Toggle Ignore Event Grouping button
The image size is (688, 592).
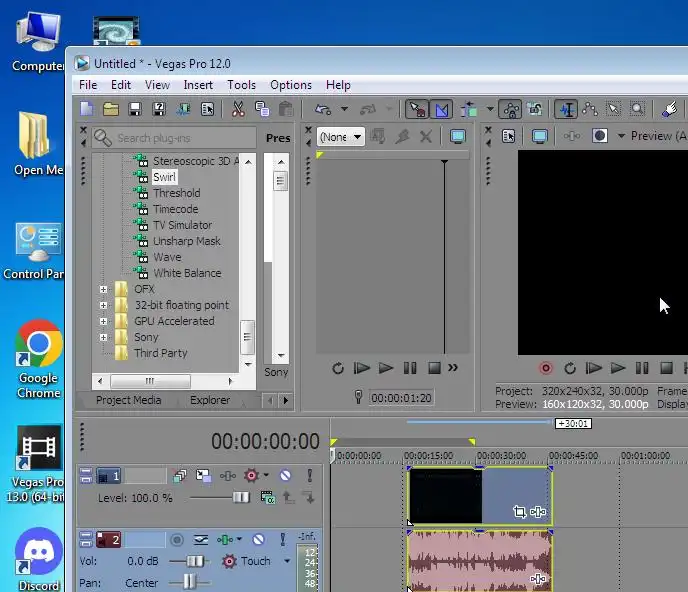534,109
